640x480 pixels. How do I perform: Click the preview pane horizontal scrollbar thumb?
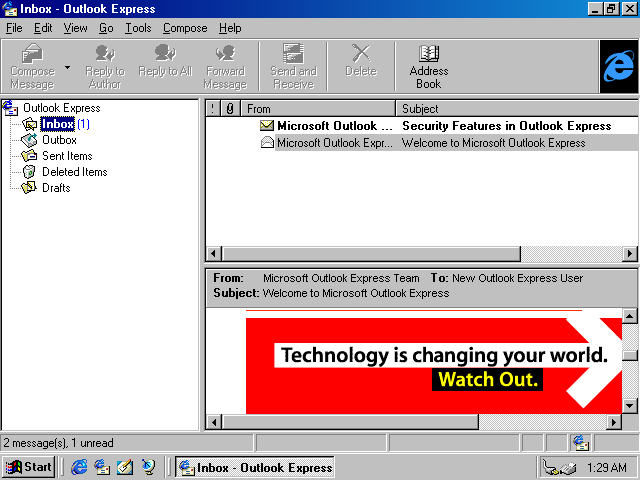tap(350, 422)
